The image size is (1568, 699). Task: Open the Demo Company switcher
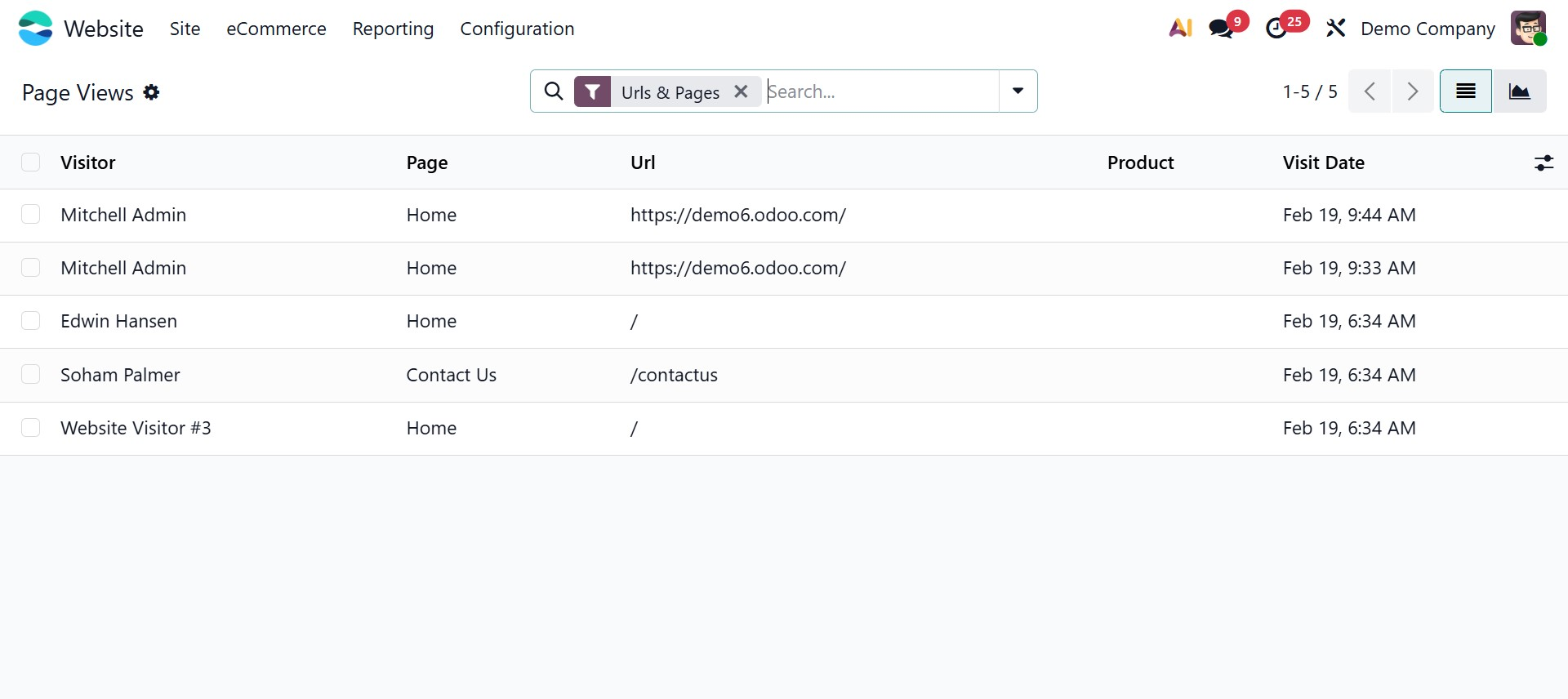coord(1428,29)
